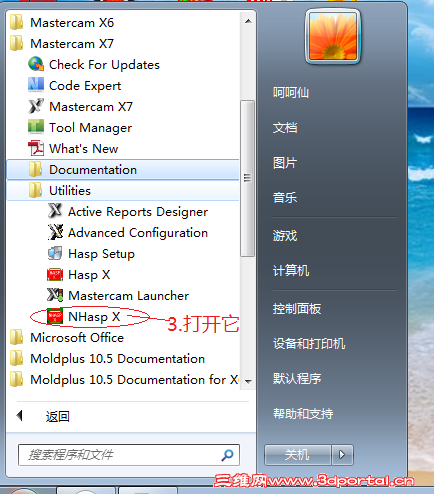Open 帮助和支持 help and support
The image size is (434, 494).
tap(303, 413)
